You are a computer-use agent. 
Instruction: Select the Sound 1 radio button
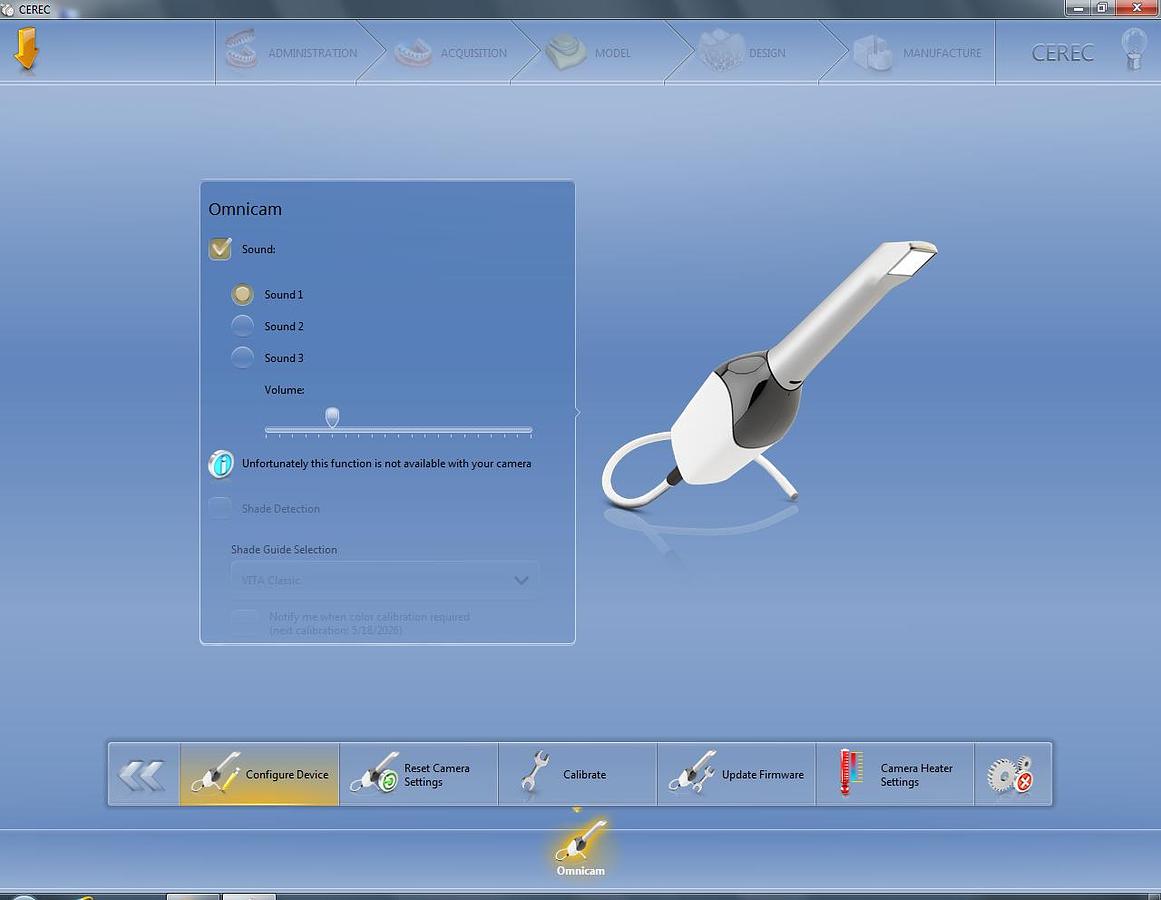pyautogui.click(x=242, y=295)
